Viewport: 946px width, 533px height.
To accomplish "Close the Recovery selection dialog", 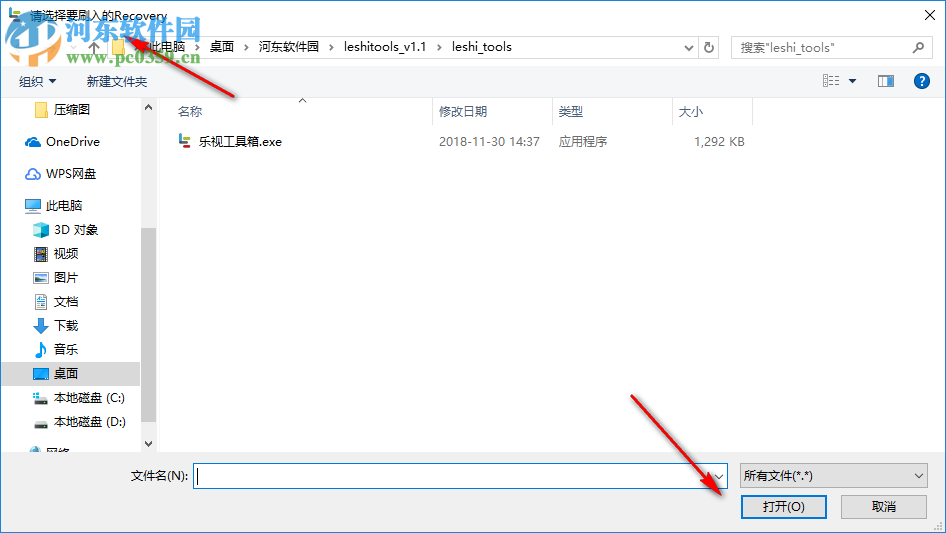I will pyautogui.click(x=930, y=15).
